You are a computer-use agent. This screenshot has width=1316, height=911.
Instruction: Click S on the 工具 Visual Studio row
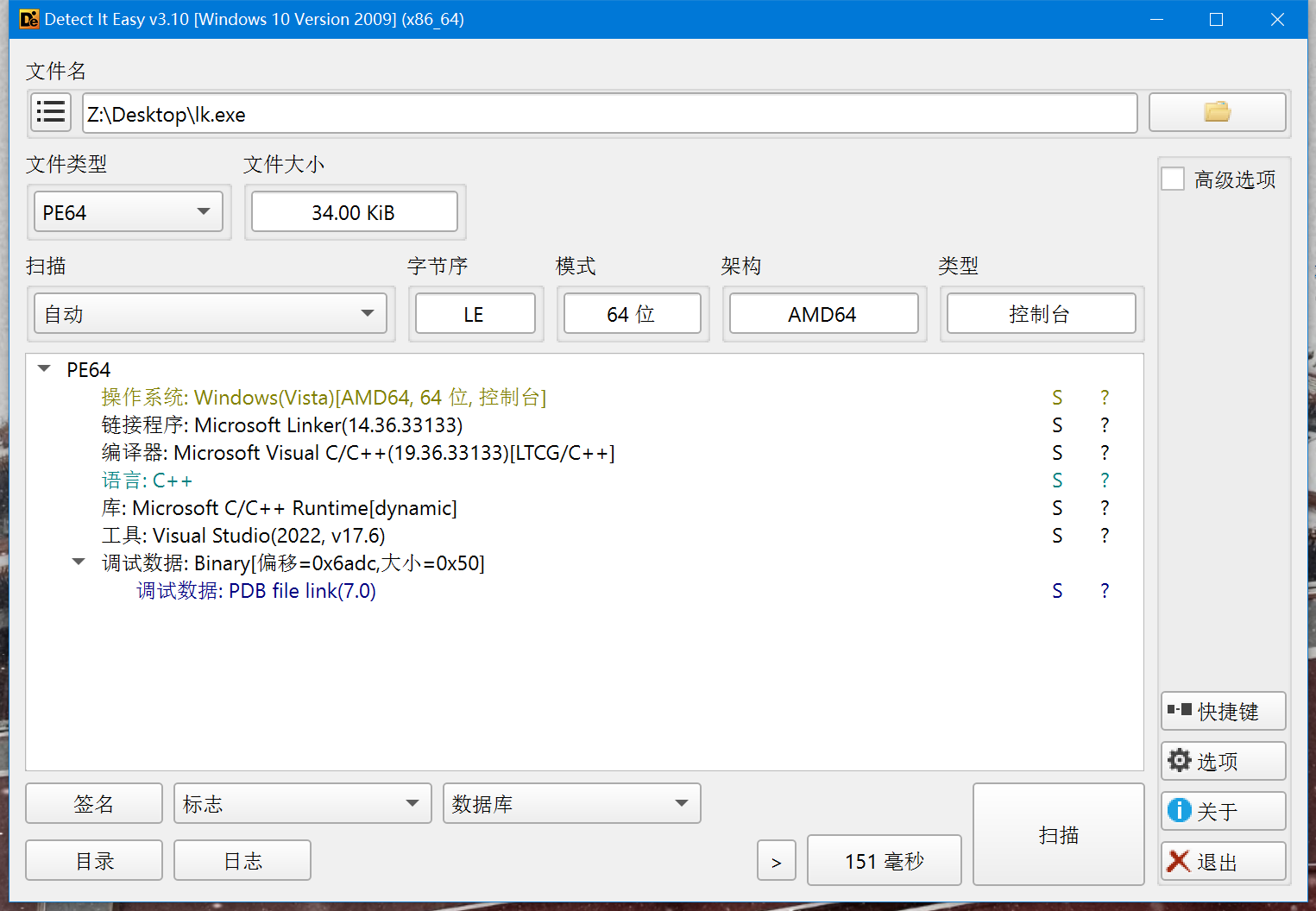[1057, 535]
